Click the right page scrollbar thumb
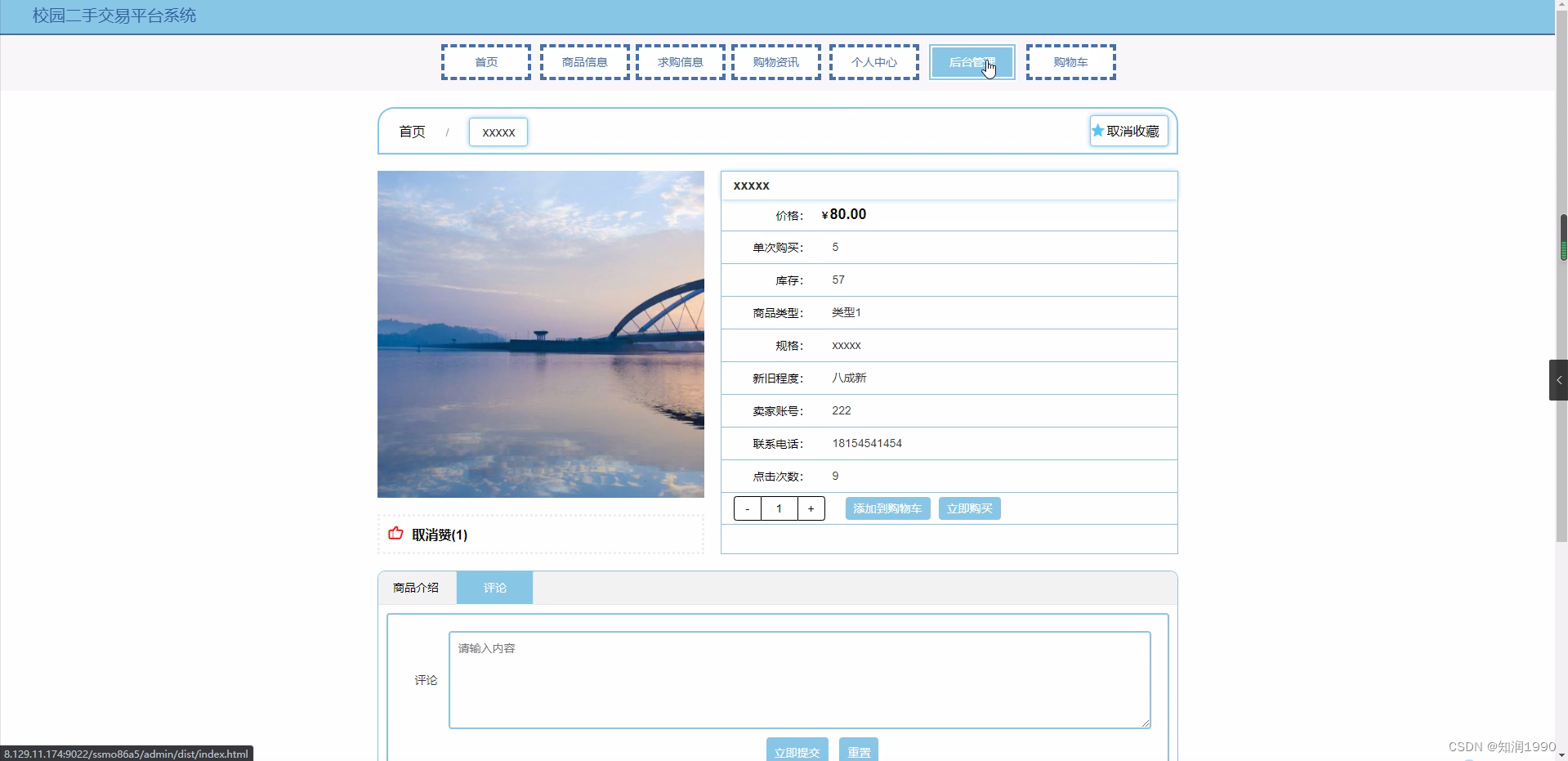 pos(1563,239)
